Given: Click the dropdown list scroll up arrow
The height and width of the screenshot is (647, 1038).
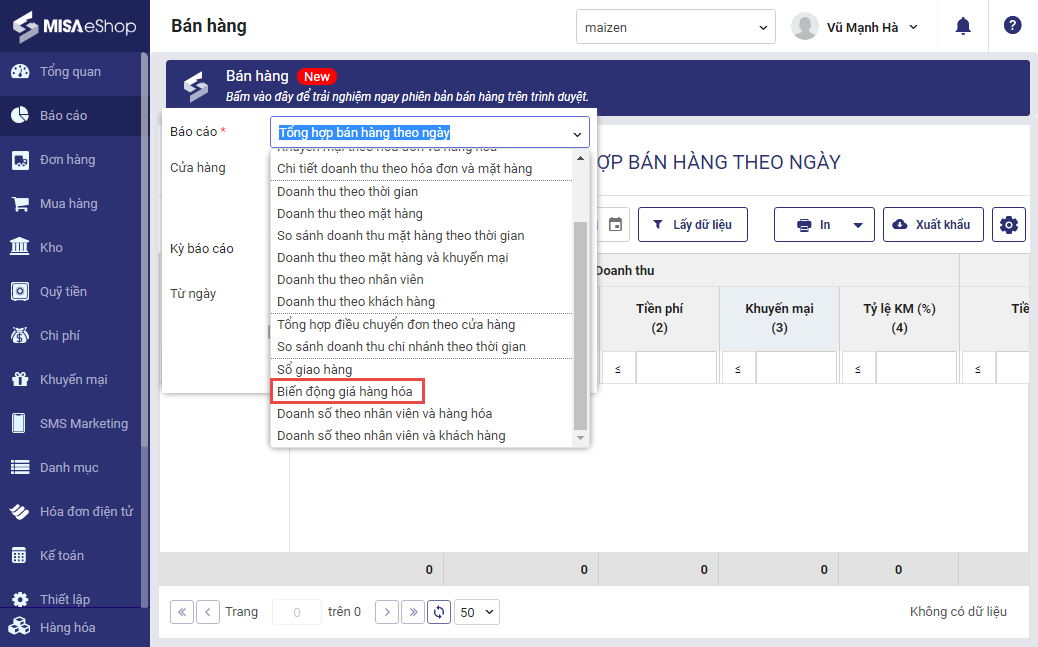Looking at the screenshot, I should coord(581,158).
